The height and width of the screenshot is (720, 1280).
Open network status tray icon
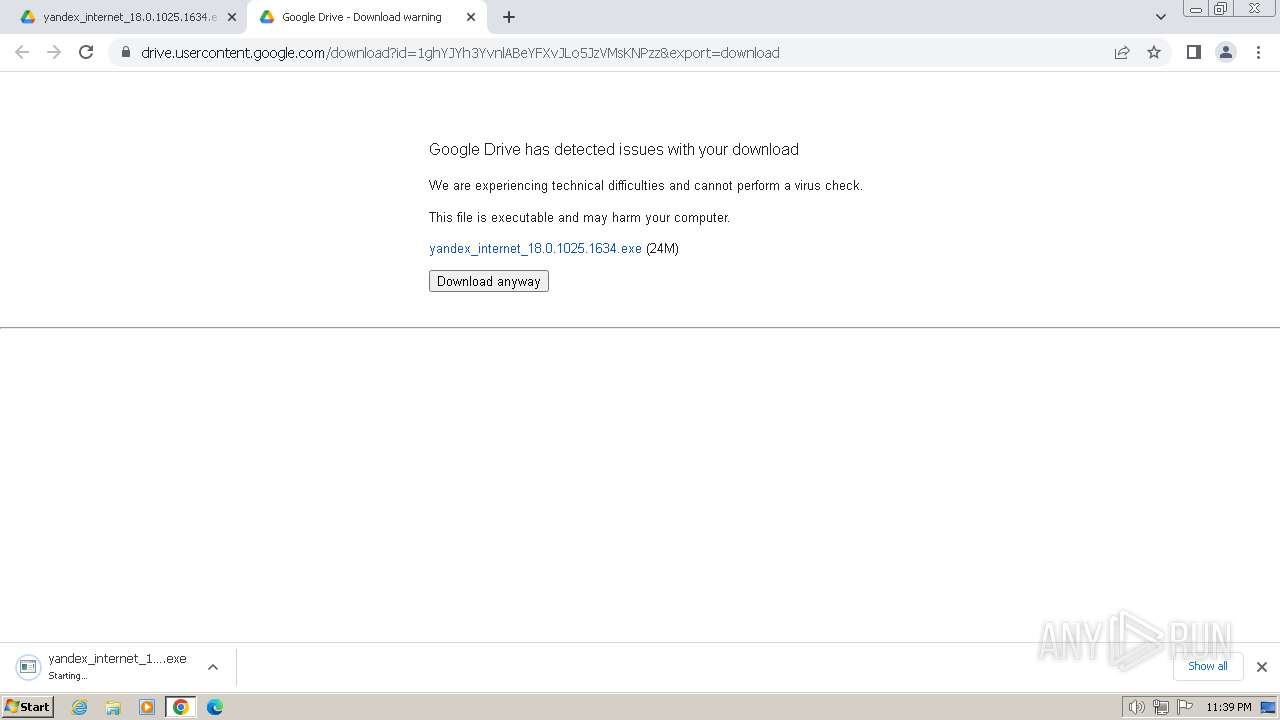(1161, 707)
